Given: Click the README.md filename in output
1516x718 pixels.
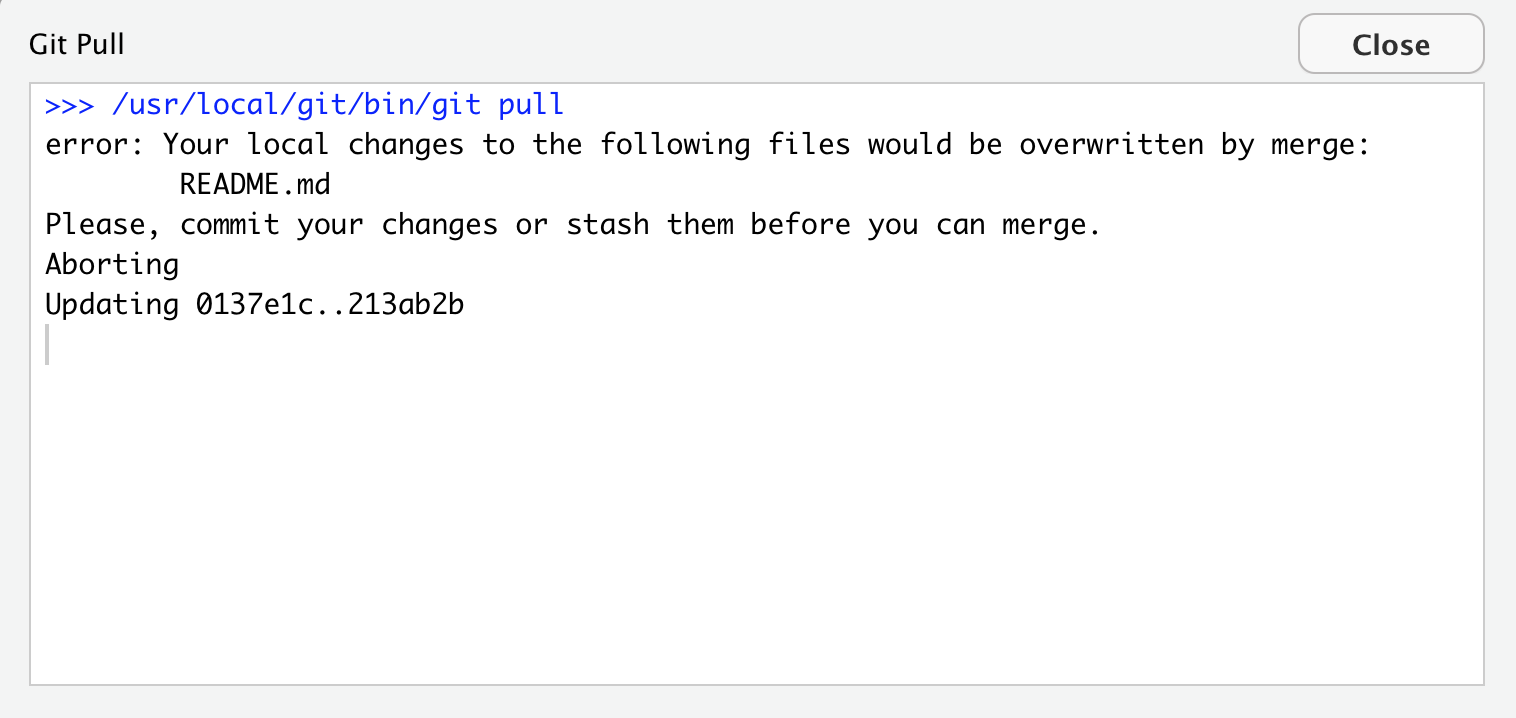Looking at the screenshot, I should click(255, 184).
